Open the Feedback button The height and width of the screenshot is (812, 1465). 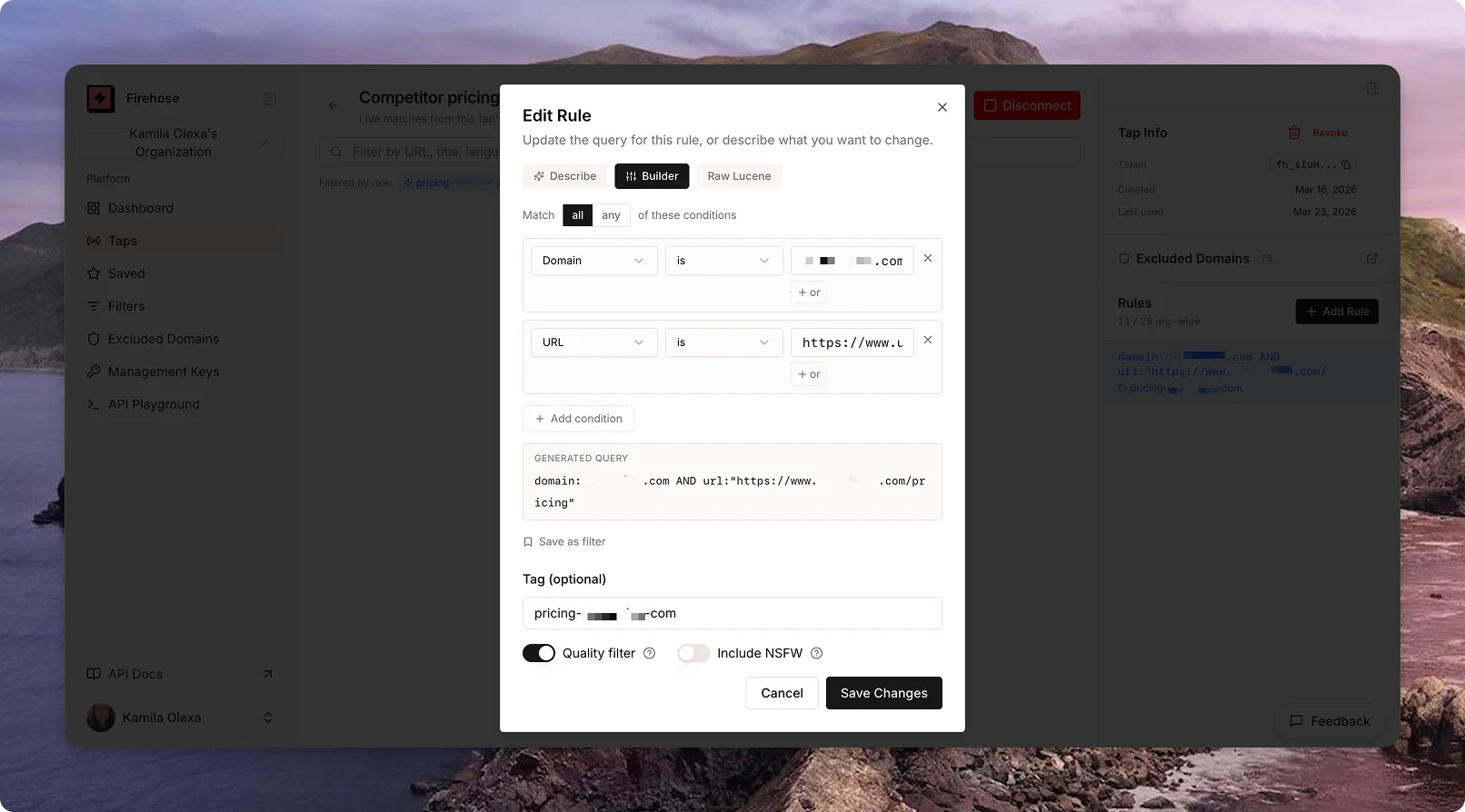(x=1330, y=721)
